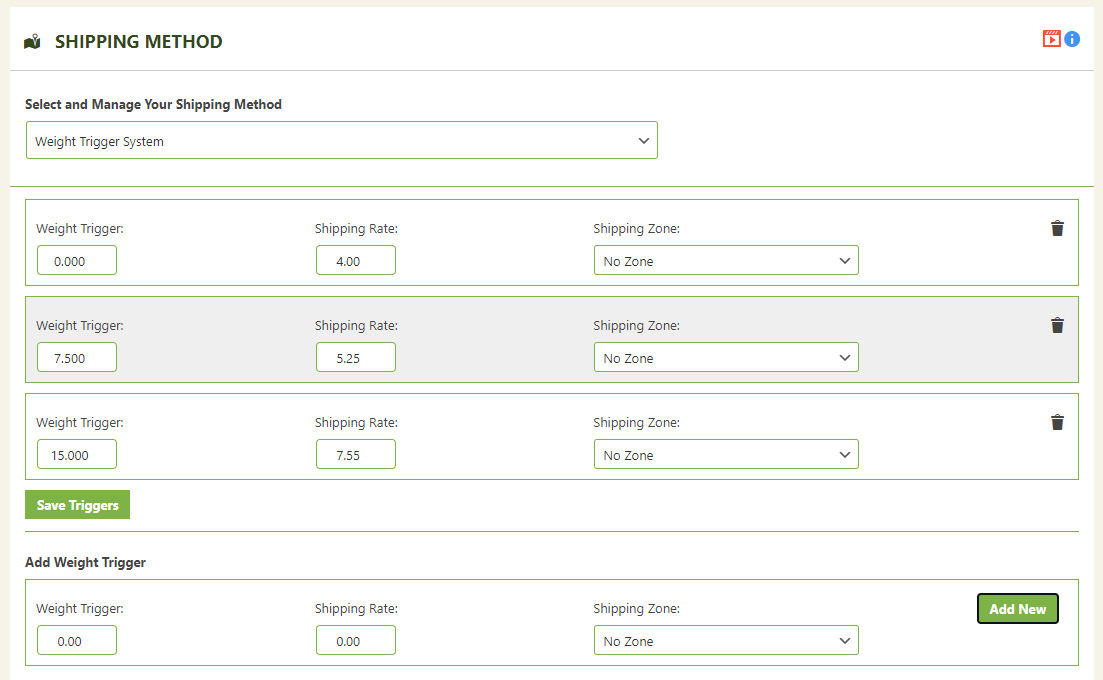The width and height of the screenshot is (1103, 680).
Task: Open Shipping Zone dropdown in Add Weight Trigger
Action: tap(725, 641)
